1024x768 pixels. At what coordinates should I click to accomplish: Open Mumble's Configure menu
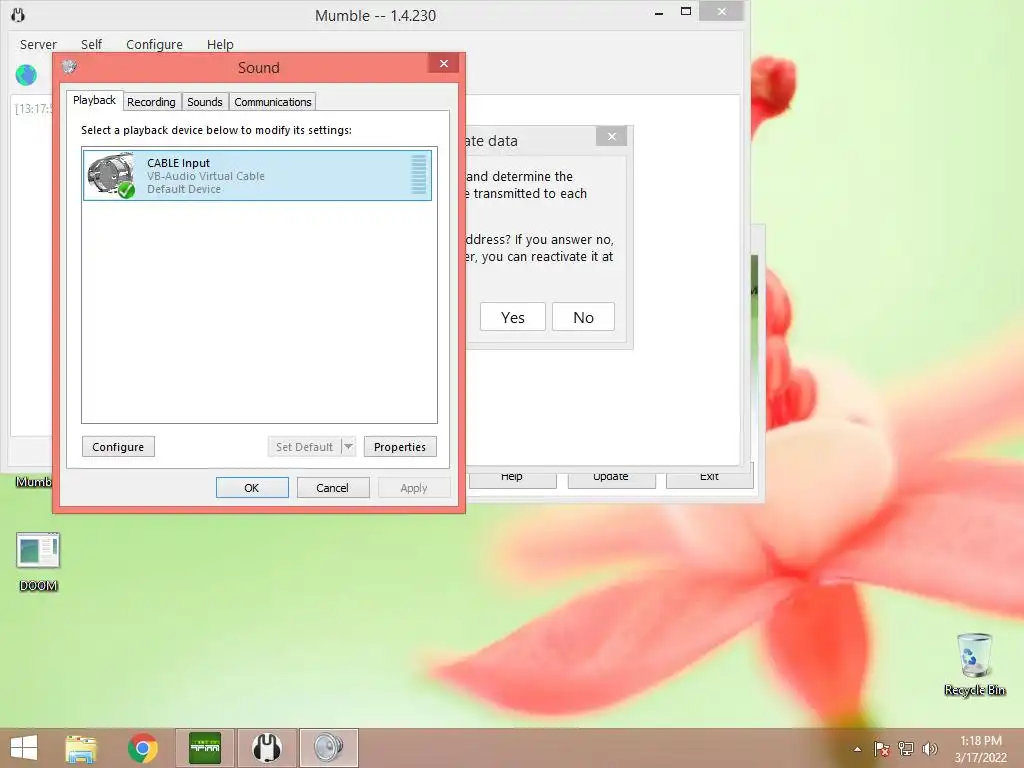154,44
